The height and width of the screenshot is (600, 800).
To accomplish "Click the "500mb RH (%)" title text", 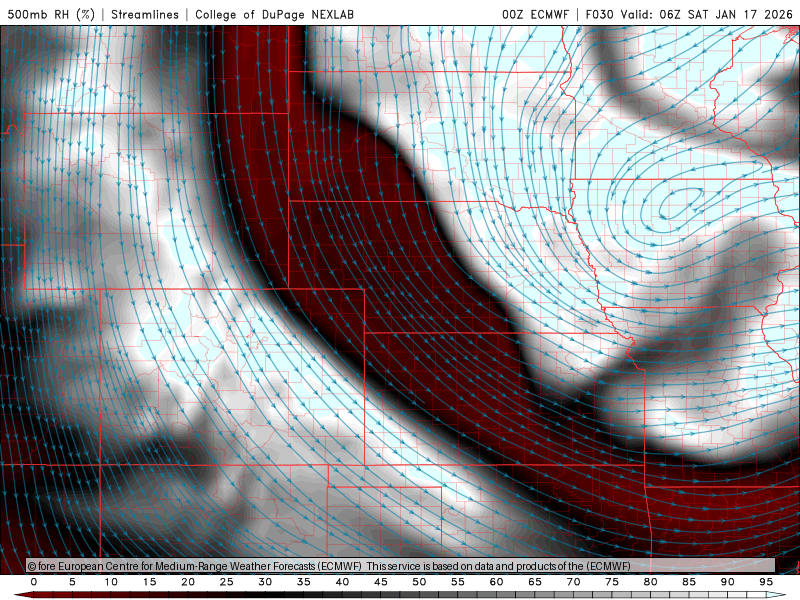I will (51, 14).
